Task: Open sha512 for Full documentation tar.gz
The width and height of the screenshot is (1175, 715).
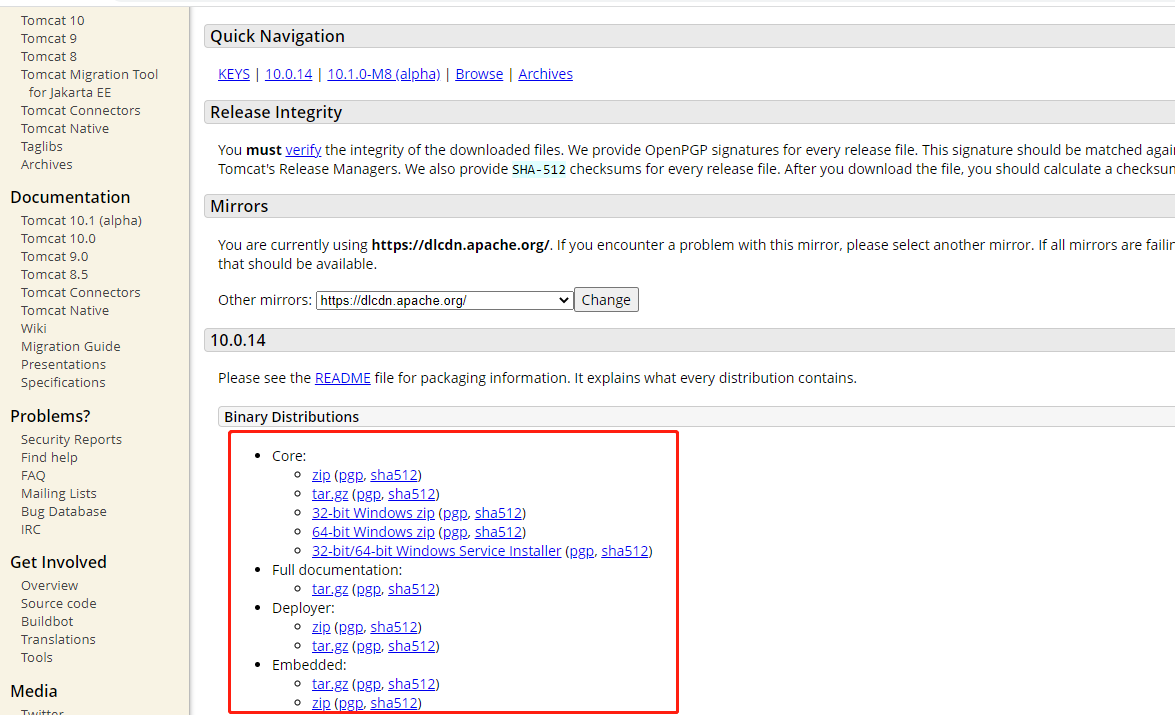Action: [411, 589]
